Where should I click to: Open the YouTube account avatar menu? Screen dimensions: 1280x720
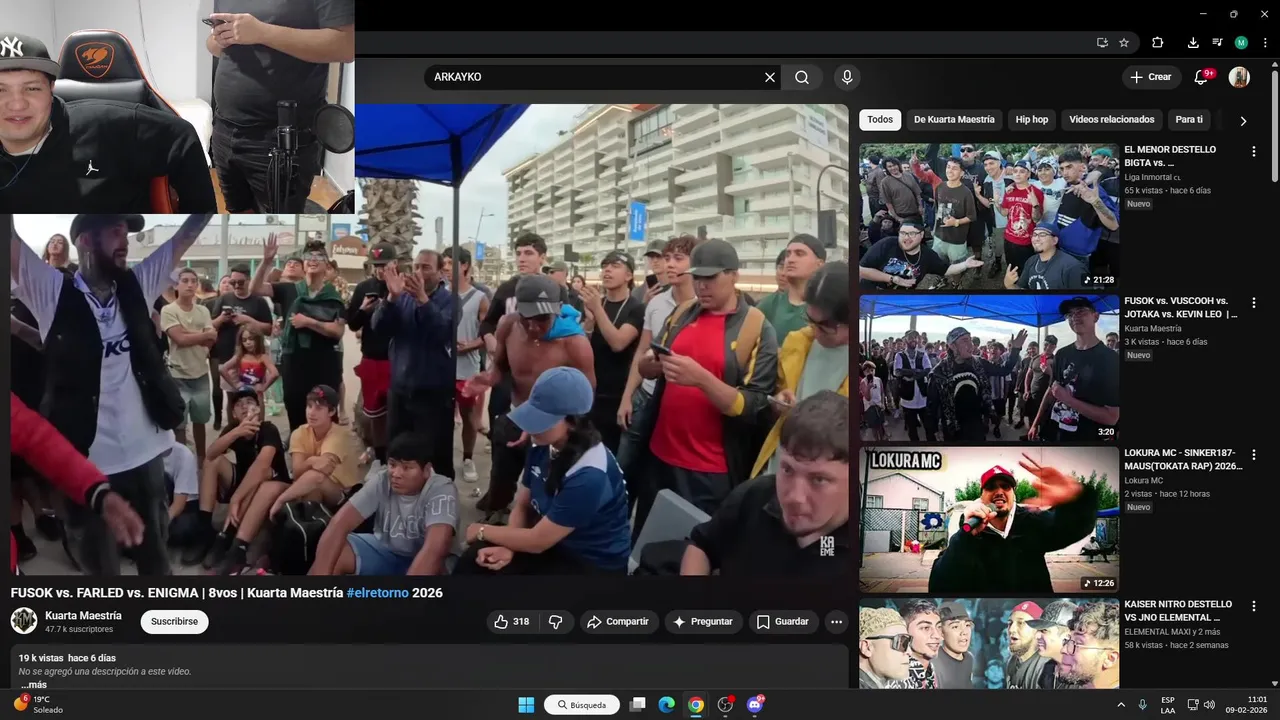coord(1239,77)
